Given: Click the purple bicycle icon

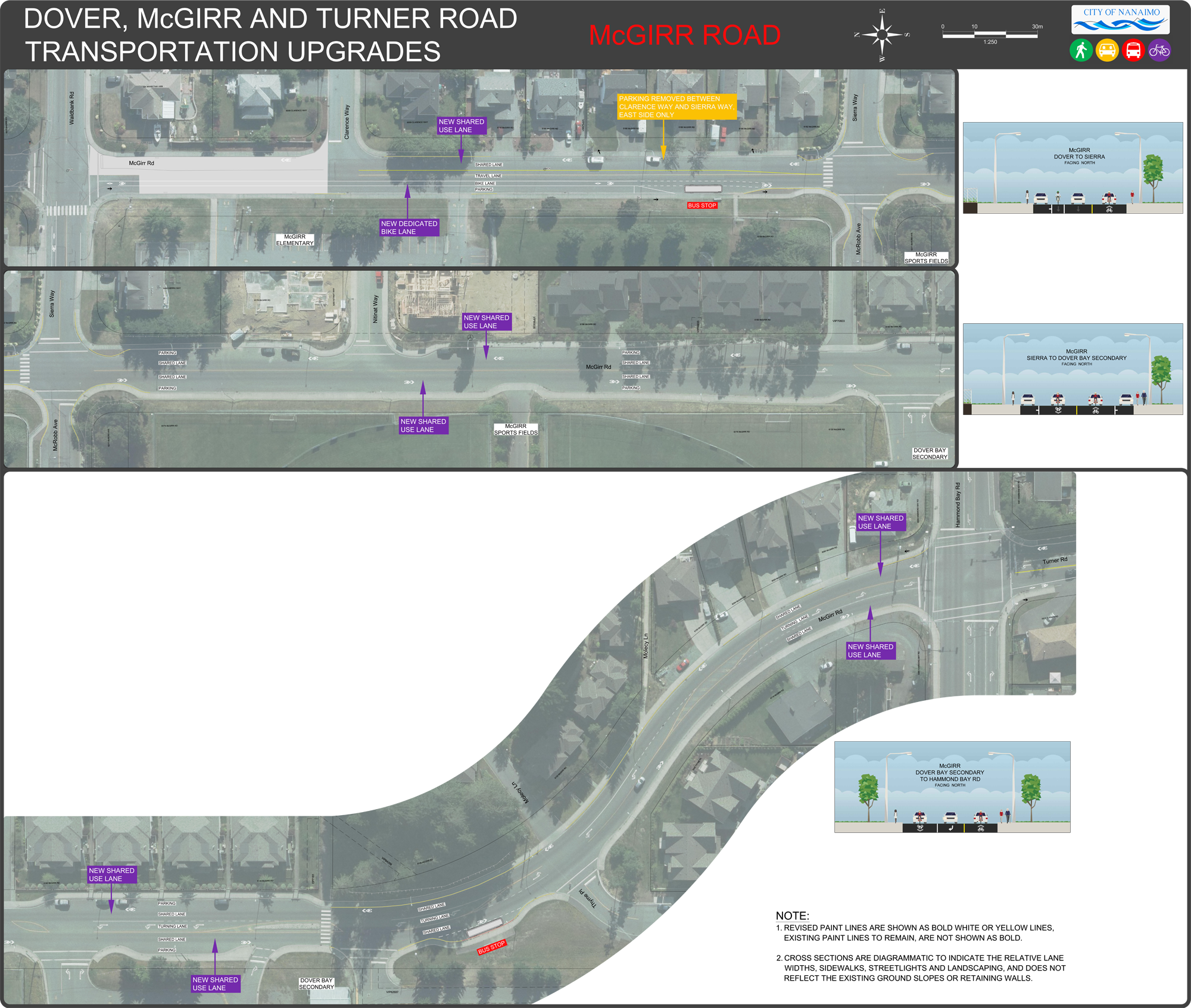Looking at the screenshot, I should pyautogui.click(x=1159, y=51).
